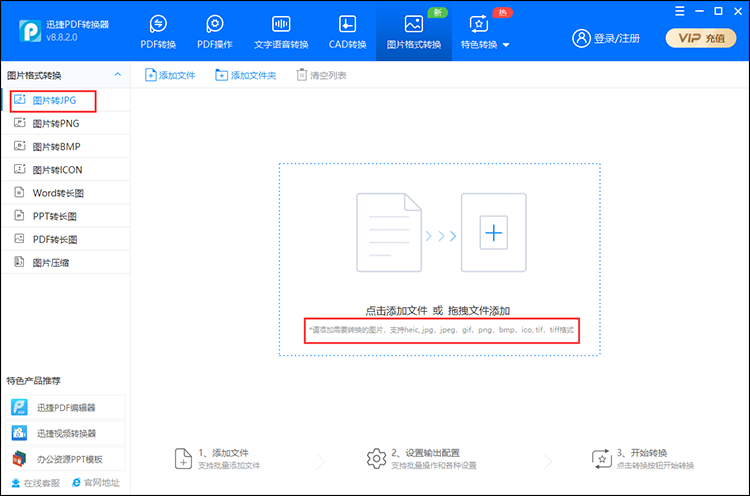Click the 图片转ICON item icon
This screenshot has height=496, width=750.
[20, 169]
